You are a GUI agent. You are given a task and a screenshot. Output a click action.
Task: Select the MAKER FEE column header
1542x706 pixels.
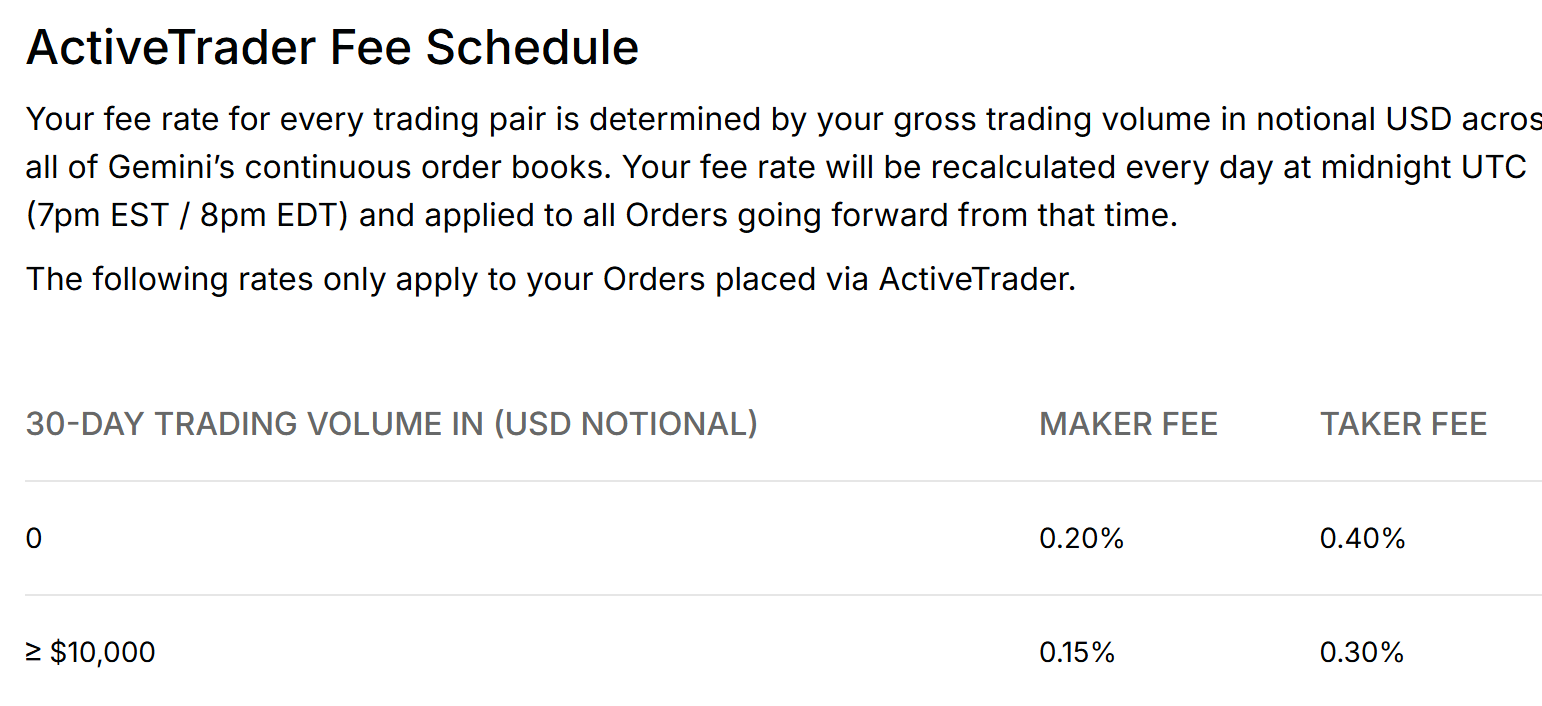[1128, 424]
